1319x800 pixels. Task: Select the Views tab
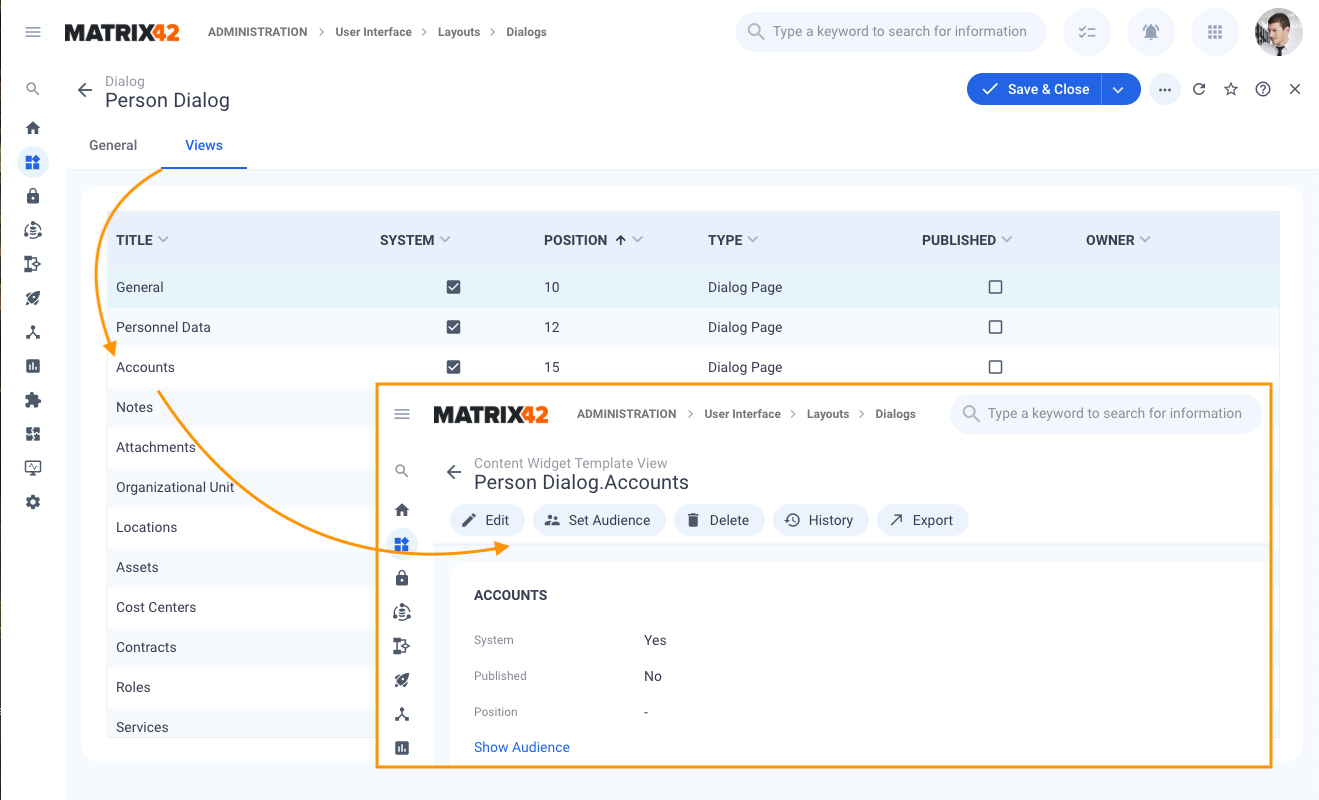[204, 145]
